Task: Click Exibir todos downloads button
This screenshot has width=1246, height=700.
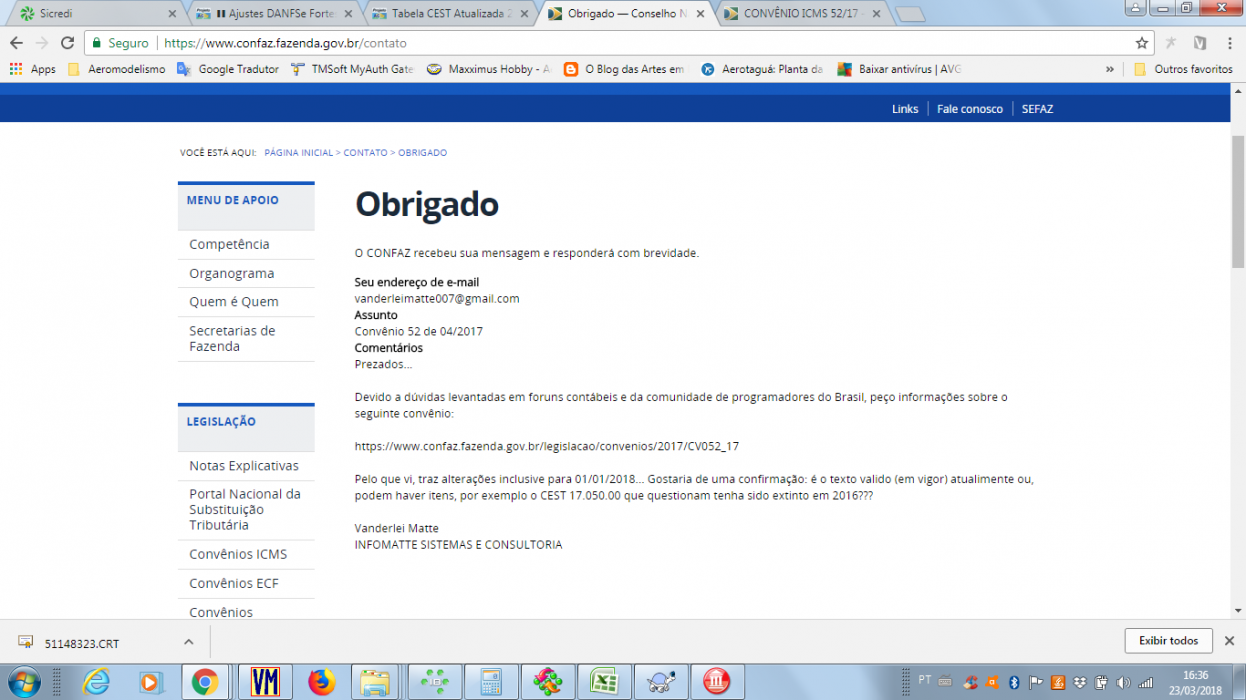Action: click(x=1168, y=641)
